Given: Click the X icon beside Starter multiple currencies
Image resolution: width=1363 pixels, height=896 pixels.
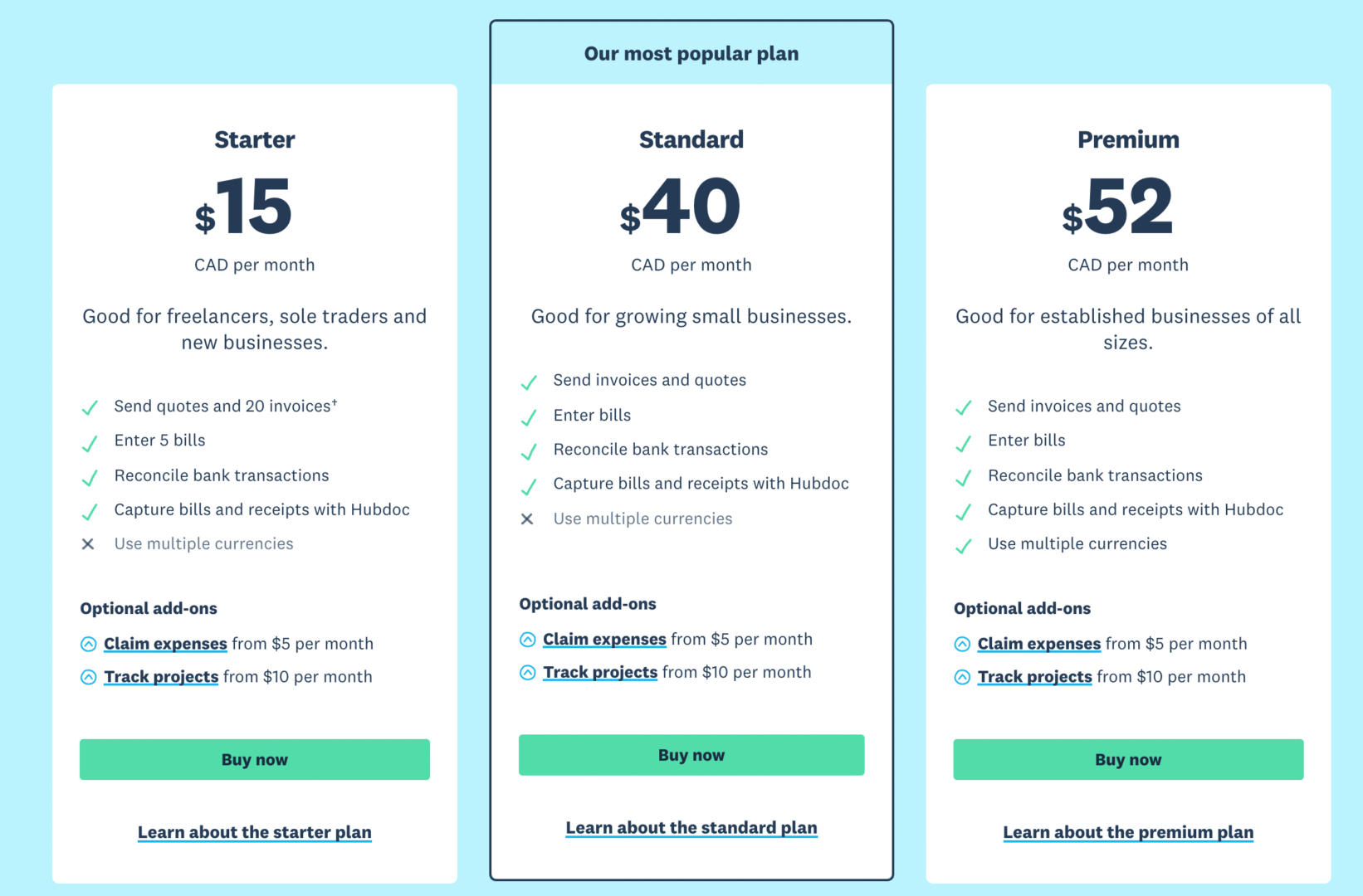Looking at the screenshot, I should [x=88, y=544].
